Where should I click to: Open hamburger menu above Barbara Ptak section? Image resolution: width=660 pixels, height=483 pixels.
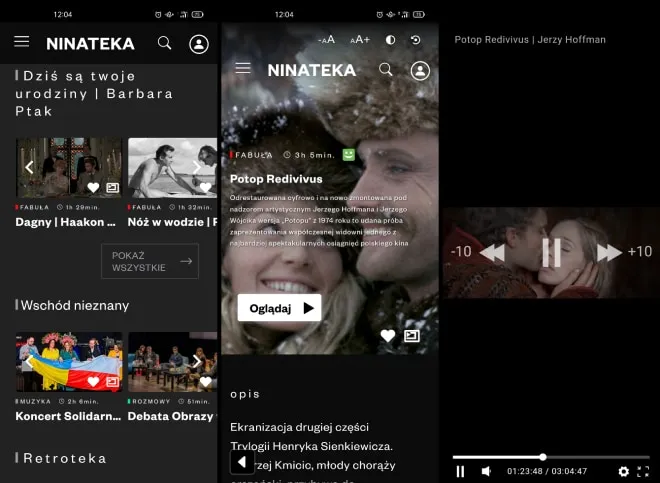click(x=22, y=42)
